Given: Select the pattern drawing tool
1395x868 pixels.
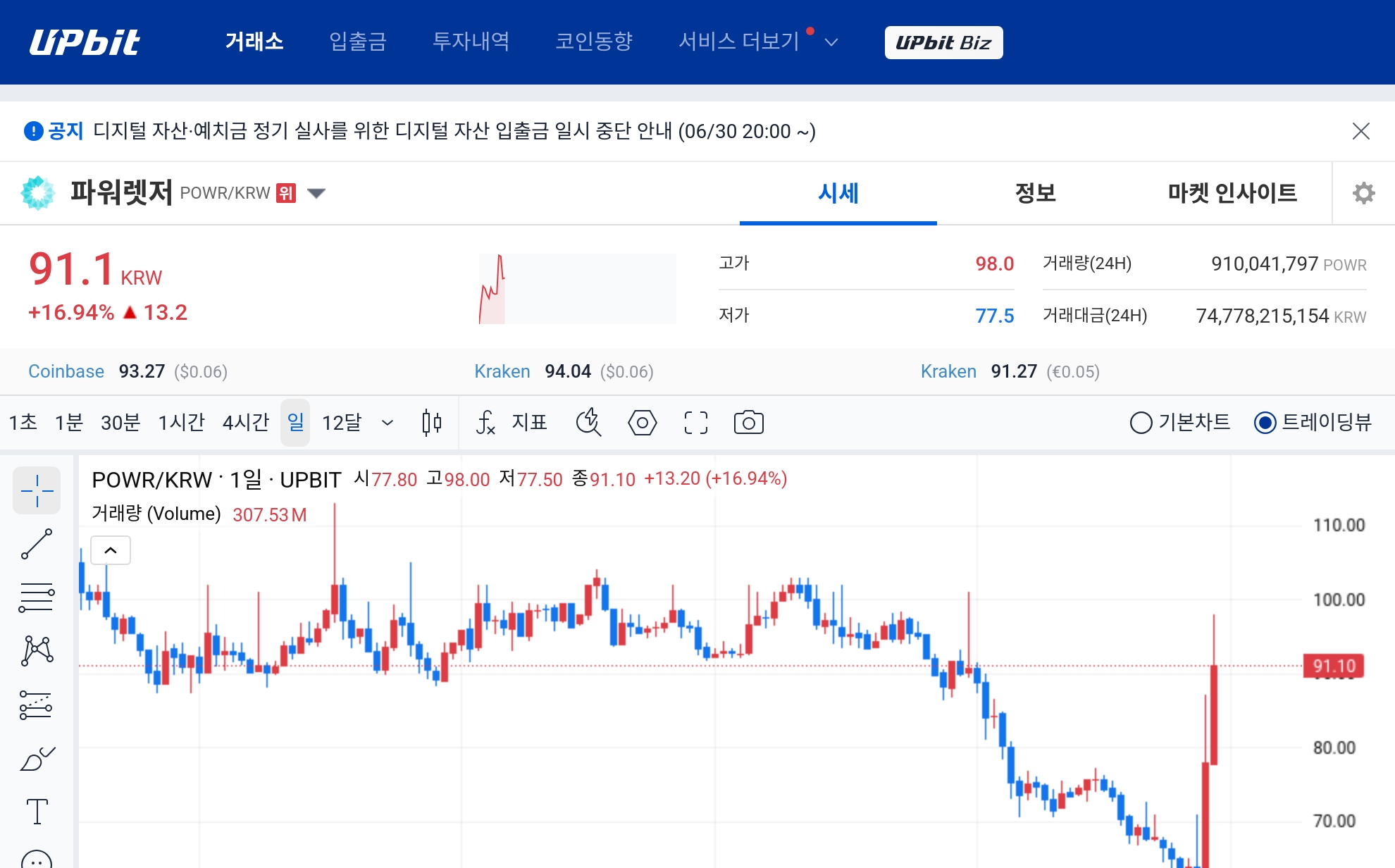Looking at the screenshot, I should [37, 651].
